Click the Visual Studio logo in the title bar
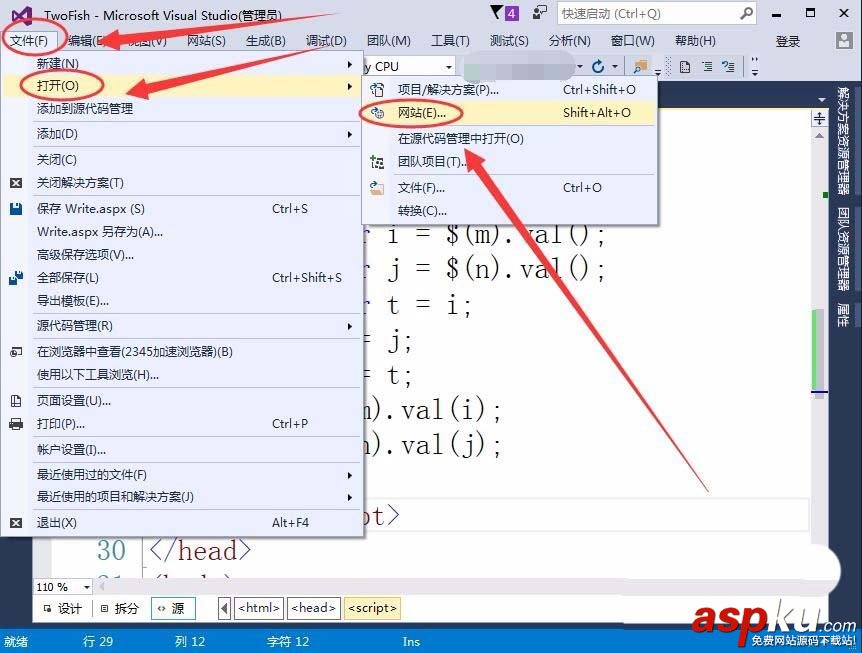 coord(22,13)
